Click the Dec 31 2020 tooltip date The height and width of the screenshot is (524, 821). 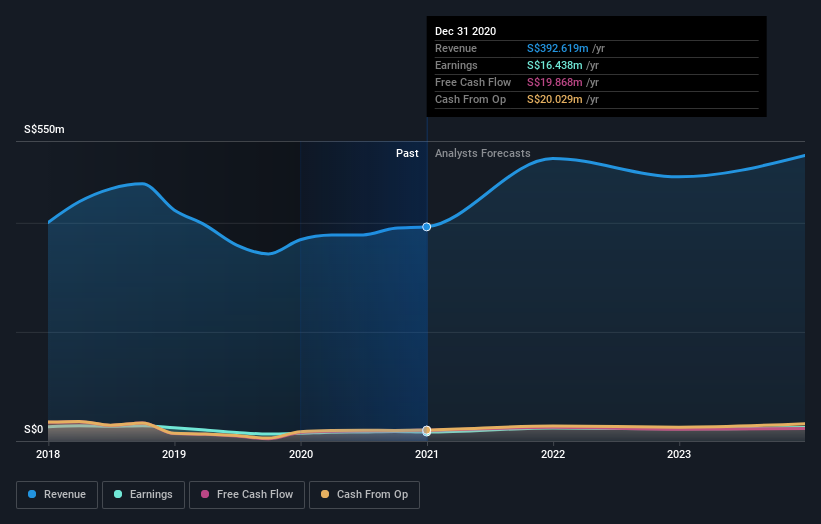[465, 31]
